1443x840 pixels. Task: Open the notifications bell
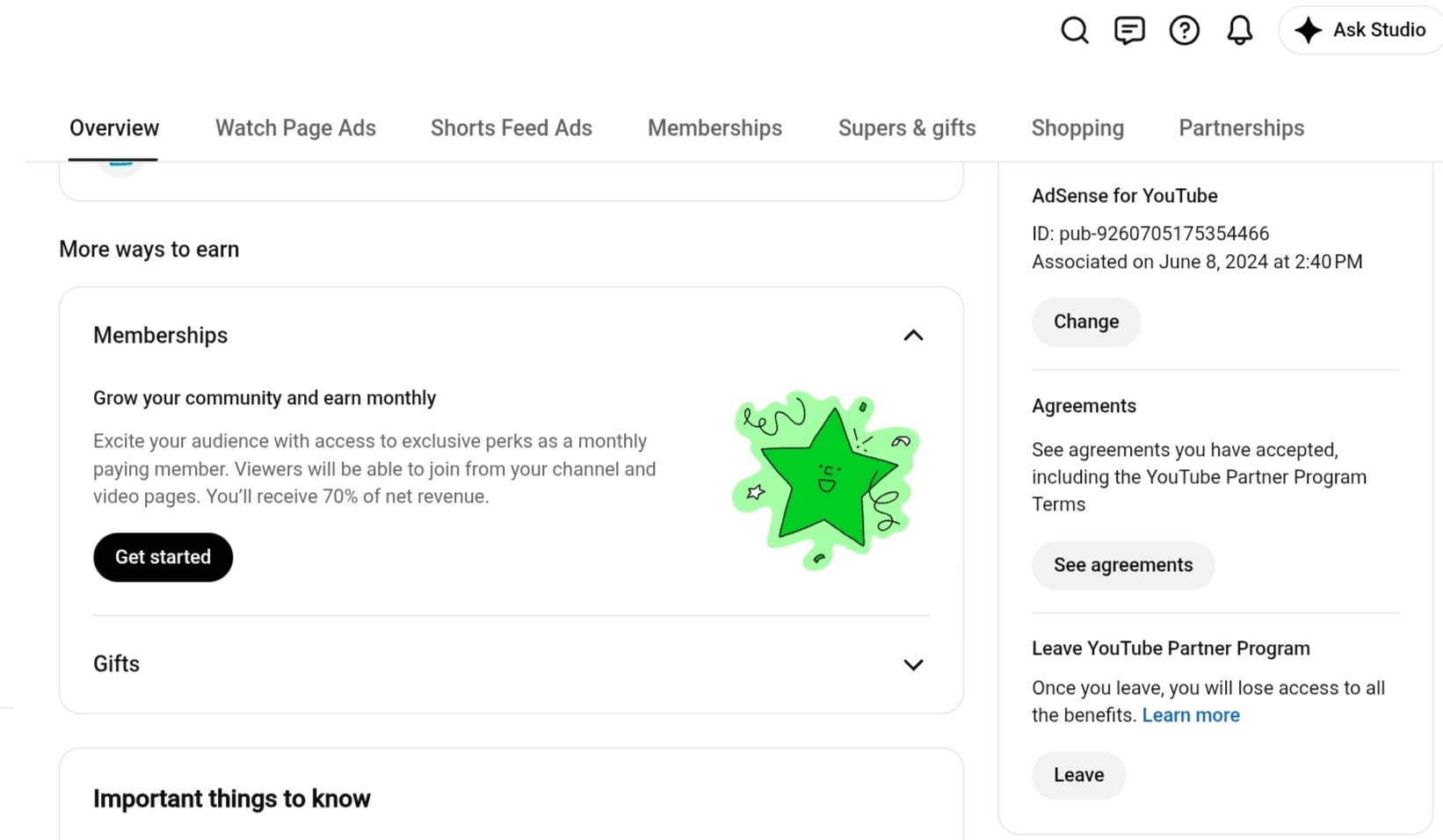[1239, 30]
